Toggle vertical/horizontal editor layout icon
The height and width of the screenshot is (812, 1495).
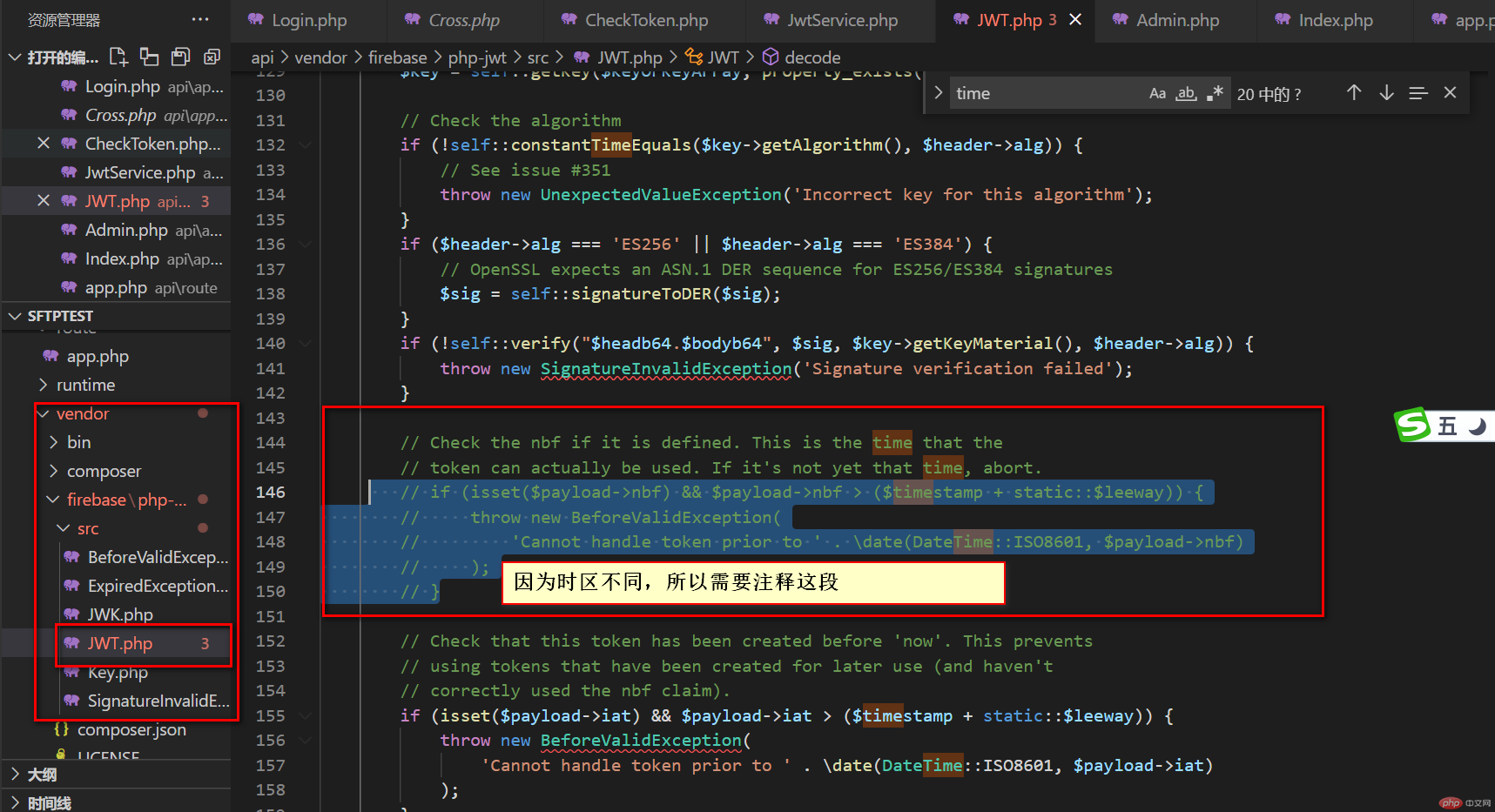[150, 57]
